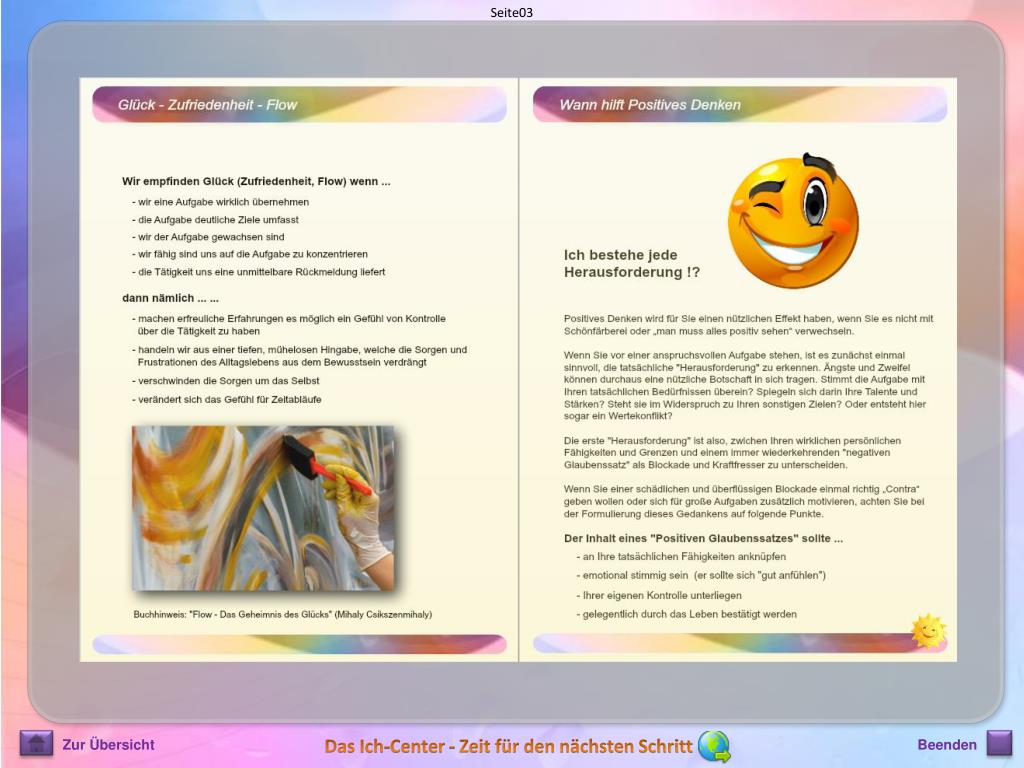The width and height of the screenshot is (1024, 768).
Task: Click line 'verschwinden die Sorgen um das Selbst'
Action: click(x=226, y=381)
